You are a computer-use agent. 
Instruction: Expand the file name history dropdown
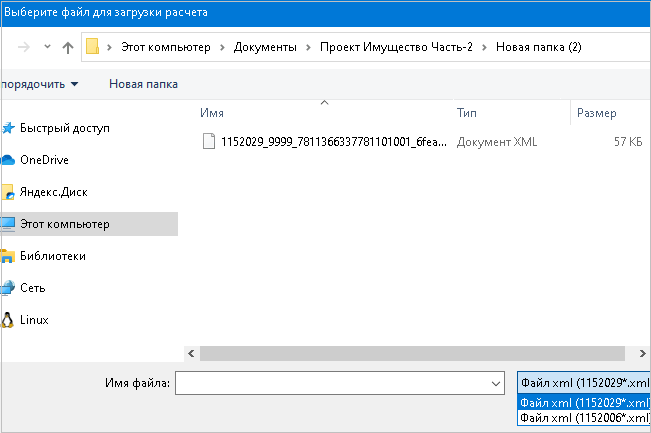[496, 383]
